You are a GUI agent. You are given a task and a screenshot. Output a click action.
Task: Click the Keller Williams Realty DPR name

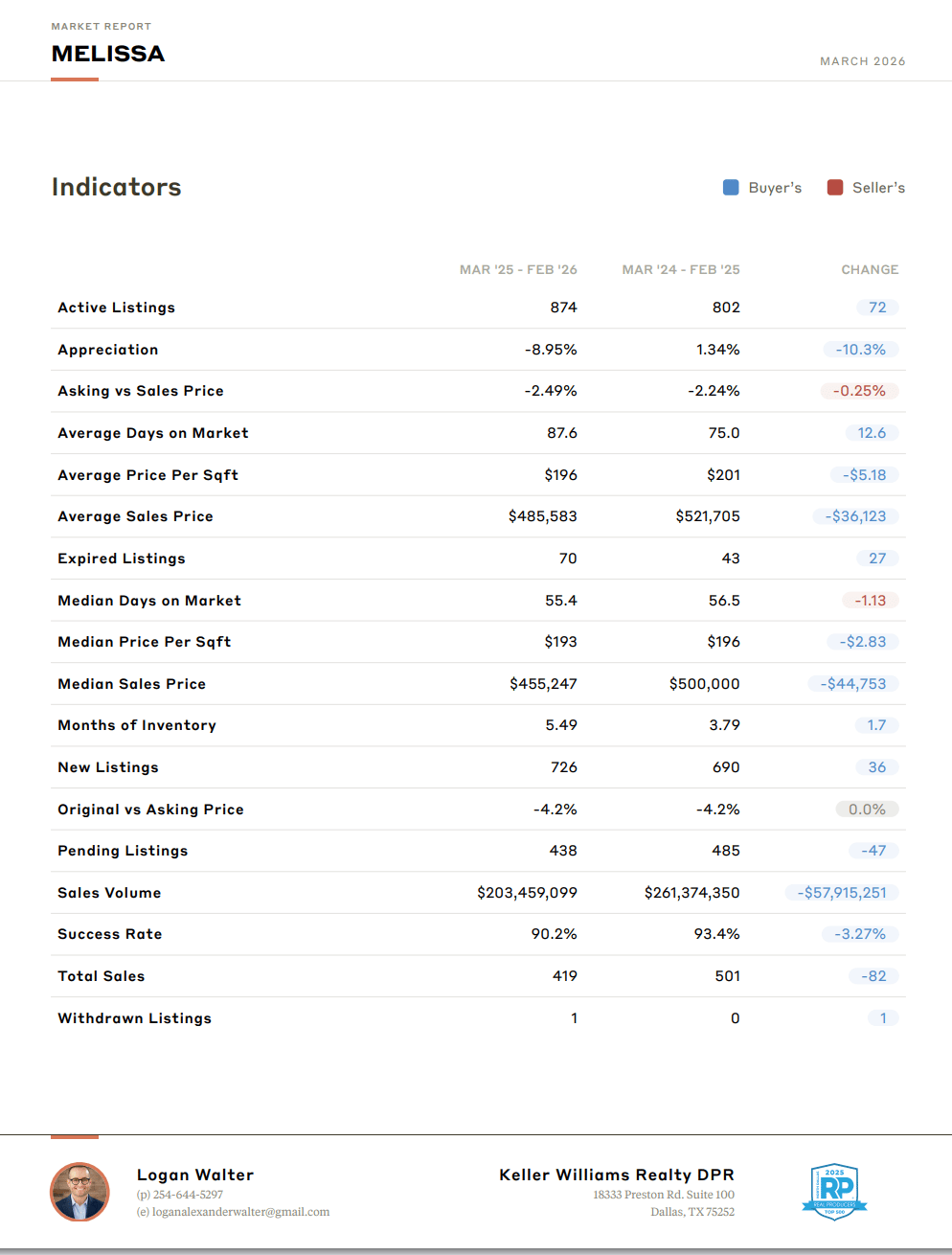(617, 1175)
